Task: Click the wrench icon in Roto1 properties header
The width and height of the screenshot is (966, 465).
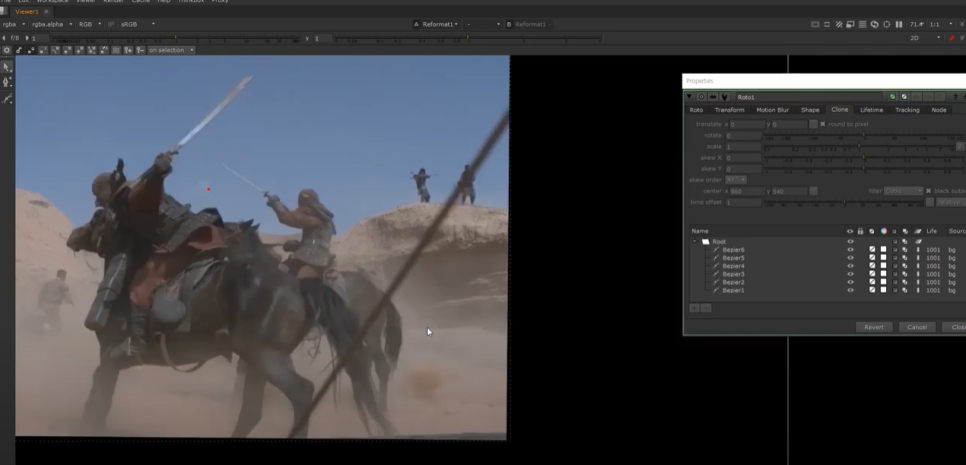Action: (x=725, y=97)
